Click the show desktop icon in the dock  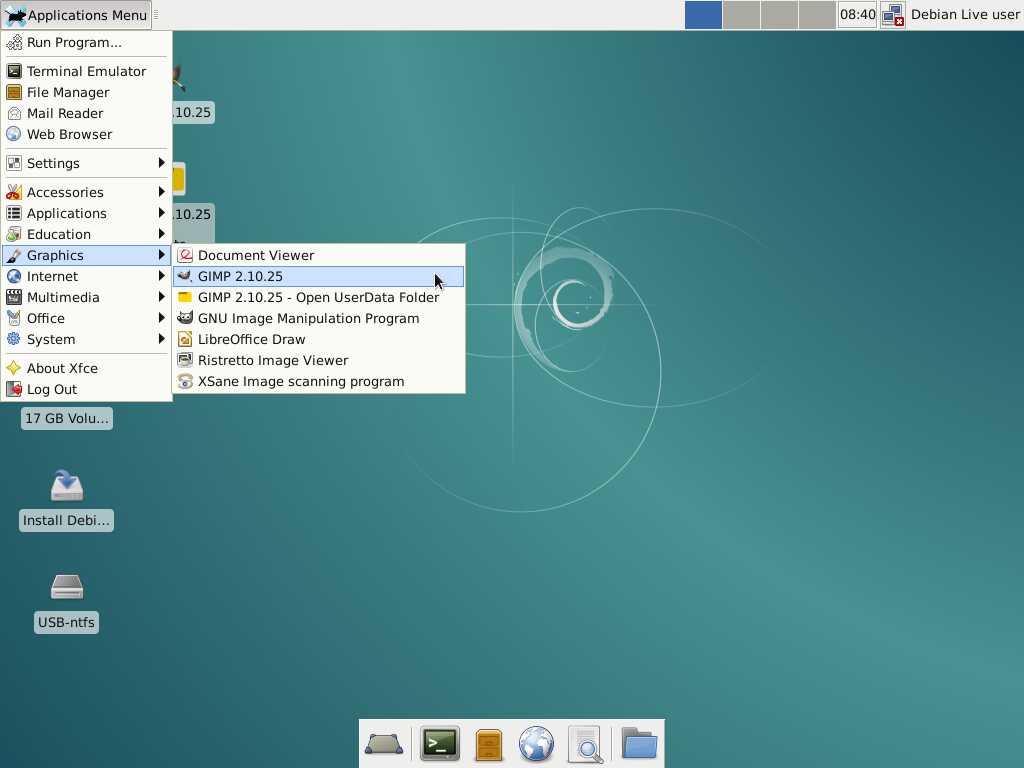click(x=384, y=744)
